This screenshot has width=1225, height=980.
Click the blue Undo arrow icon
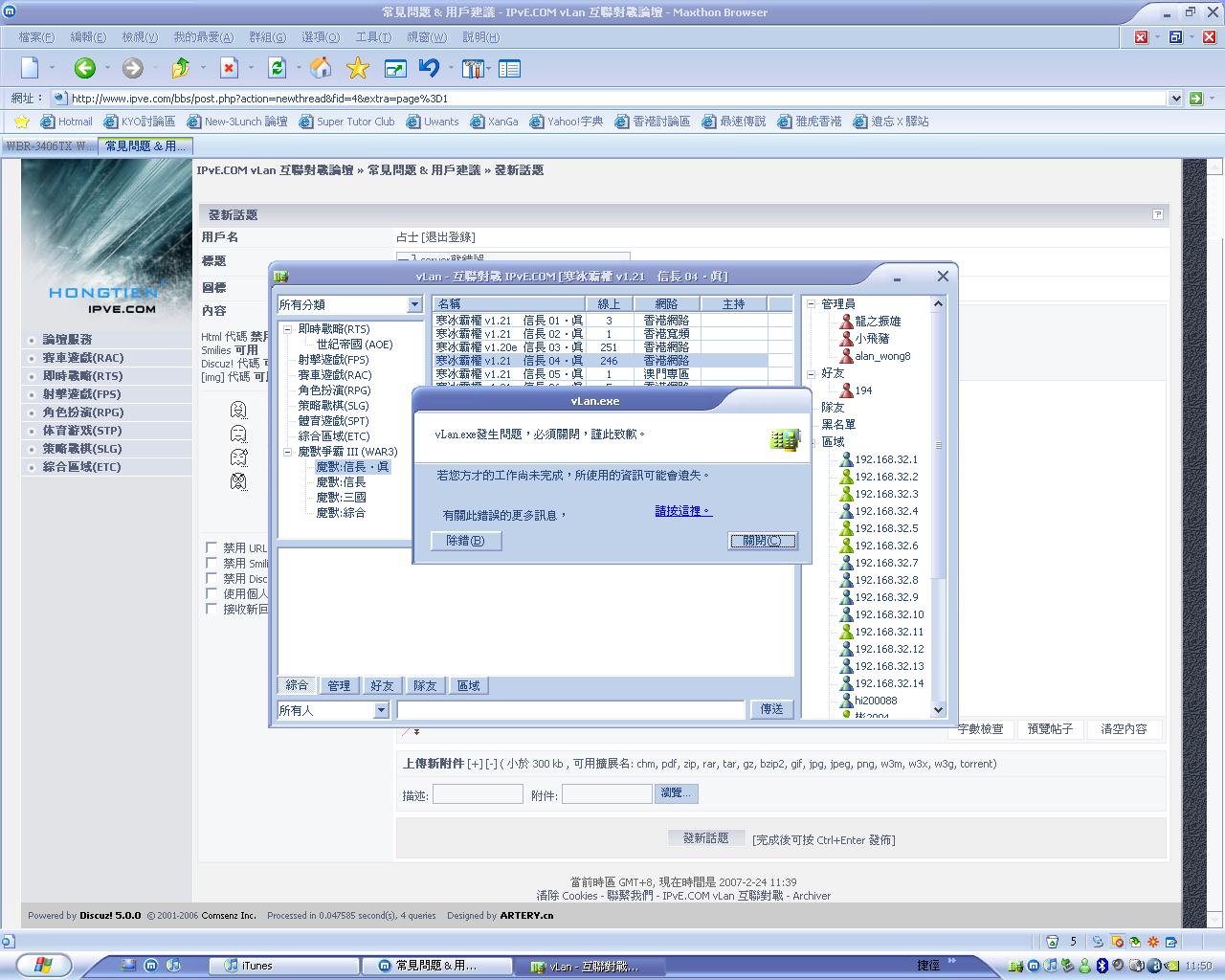tap(429, 68)
